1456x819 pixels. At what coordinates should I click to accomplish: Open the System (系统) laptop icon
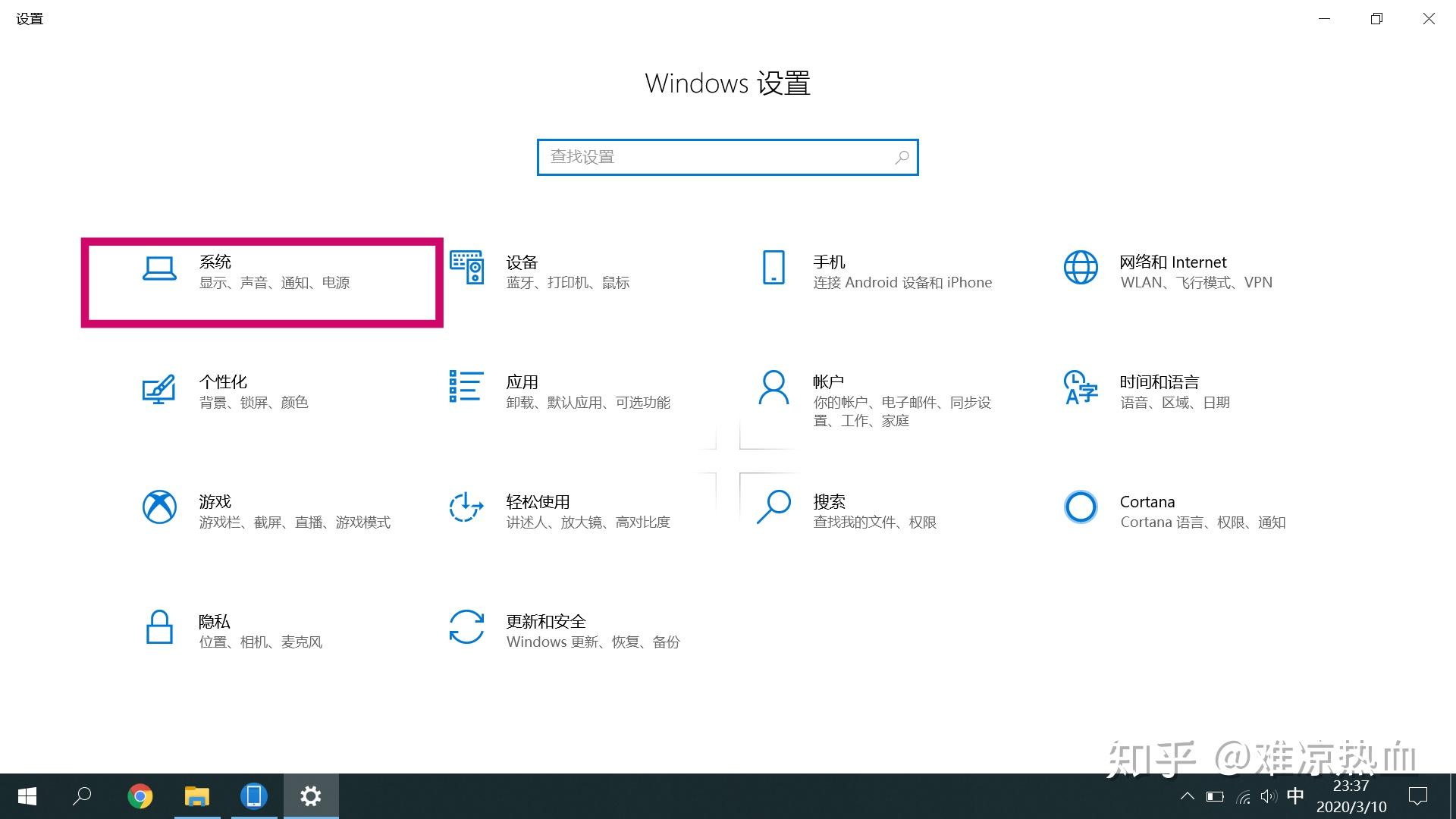coord(159,268)
